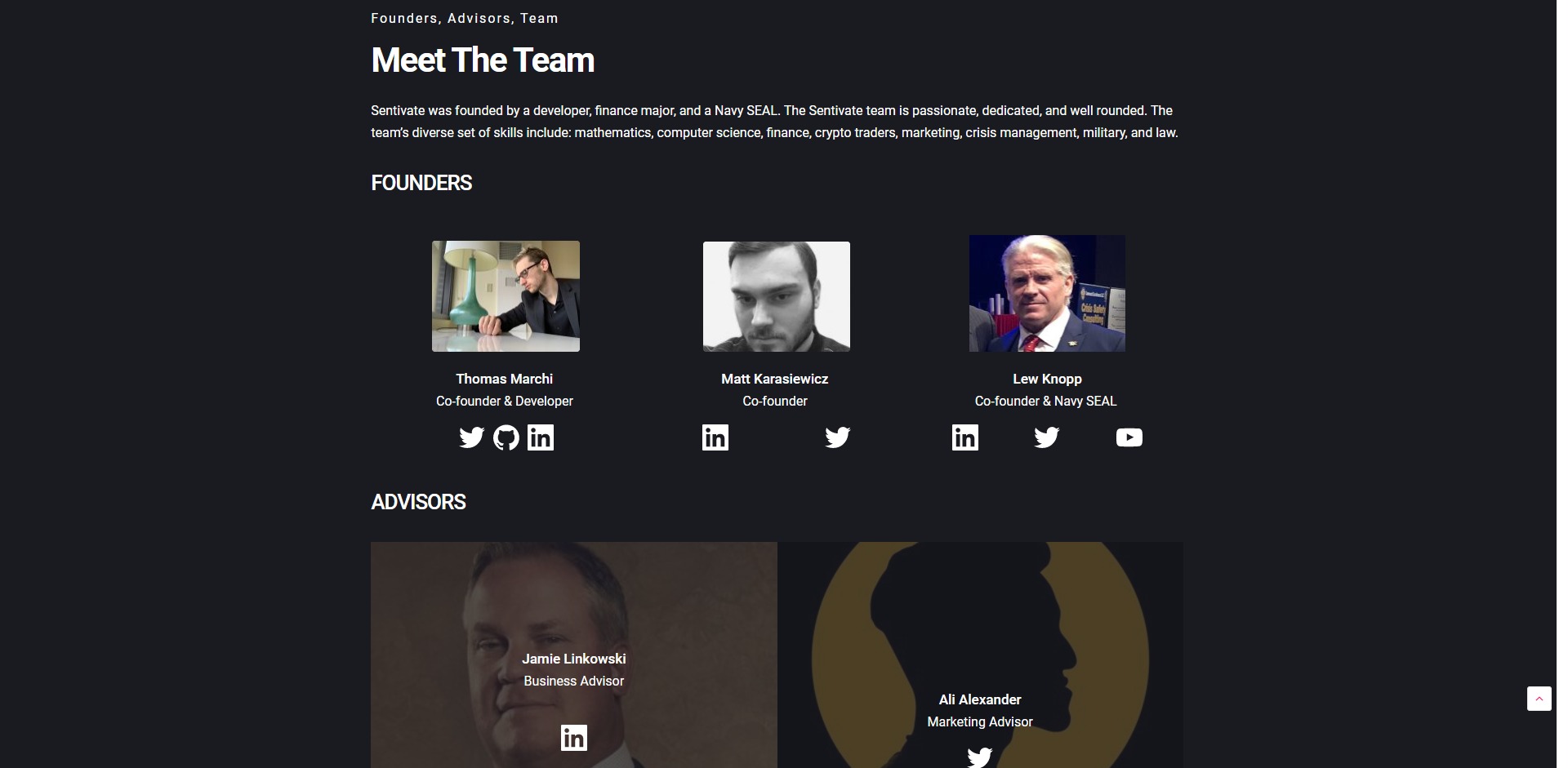Click the Meet The Team heading
Viewport: 1568px width, 768px height.
pyautogui.click(x=483, y=60)
